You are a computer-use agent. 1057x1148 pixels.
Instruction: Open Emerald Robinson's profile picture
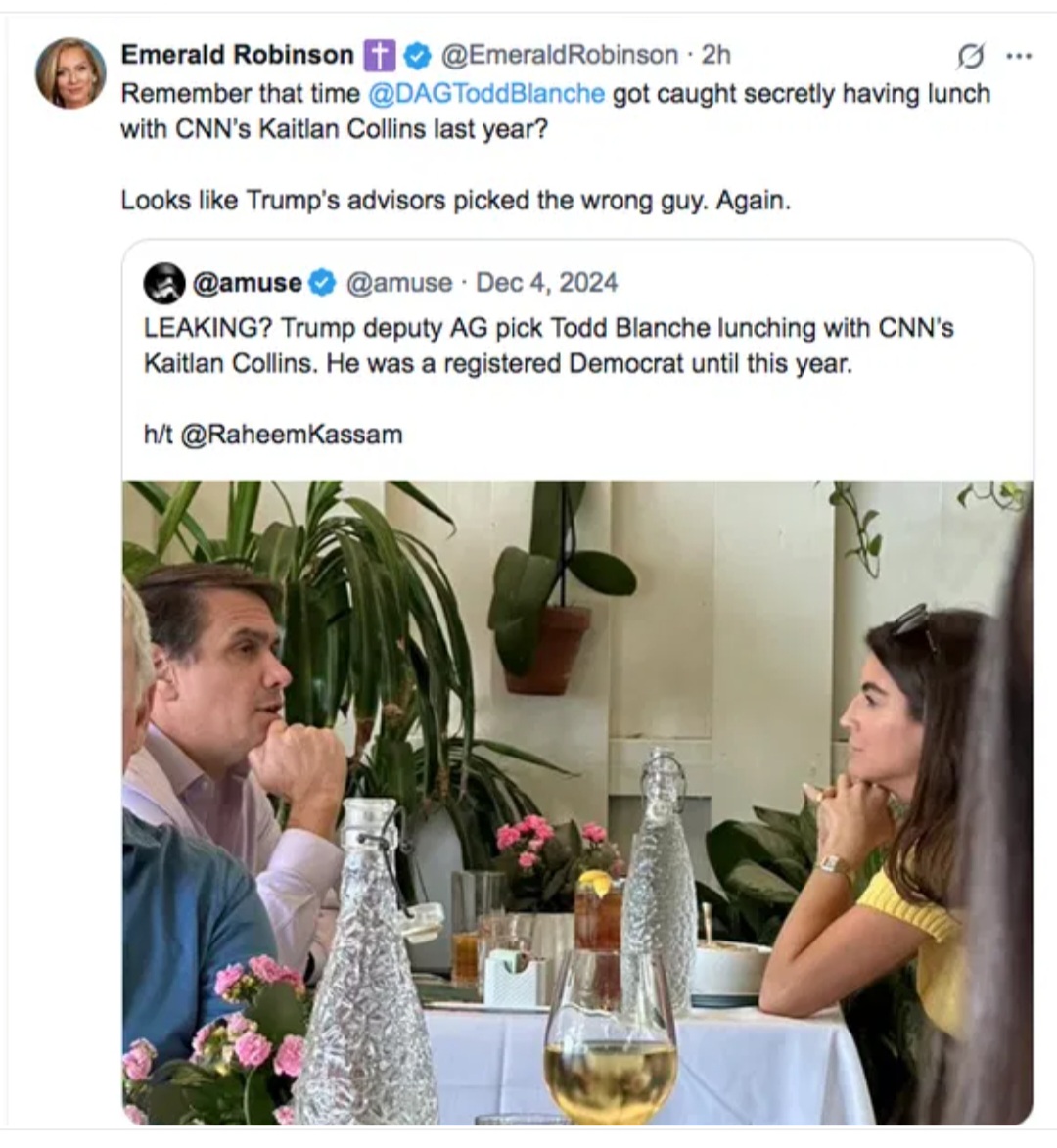click(x=70, y=73)
